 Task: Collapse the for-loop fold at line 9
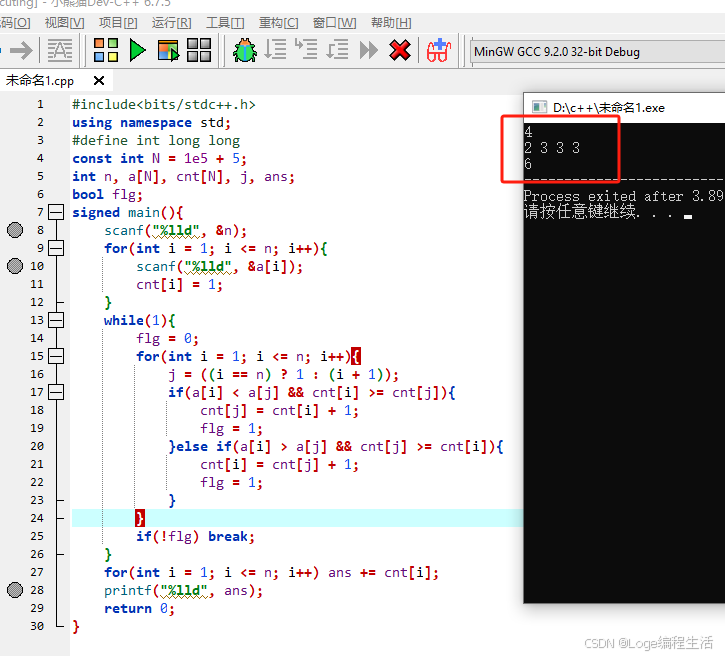point(56,248)
